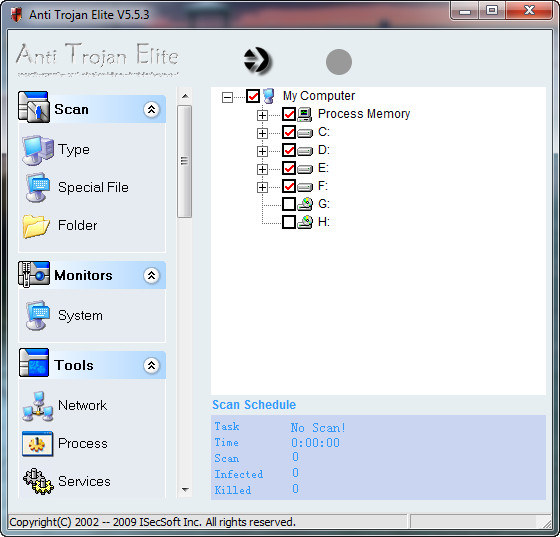This screenshot has height=537, width=560.
Task: Click the Scan header title
Action: click(71, 109)
